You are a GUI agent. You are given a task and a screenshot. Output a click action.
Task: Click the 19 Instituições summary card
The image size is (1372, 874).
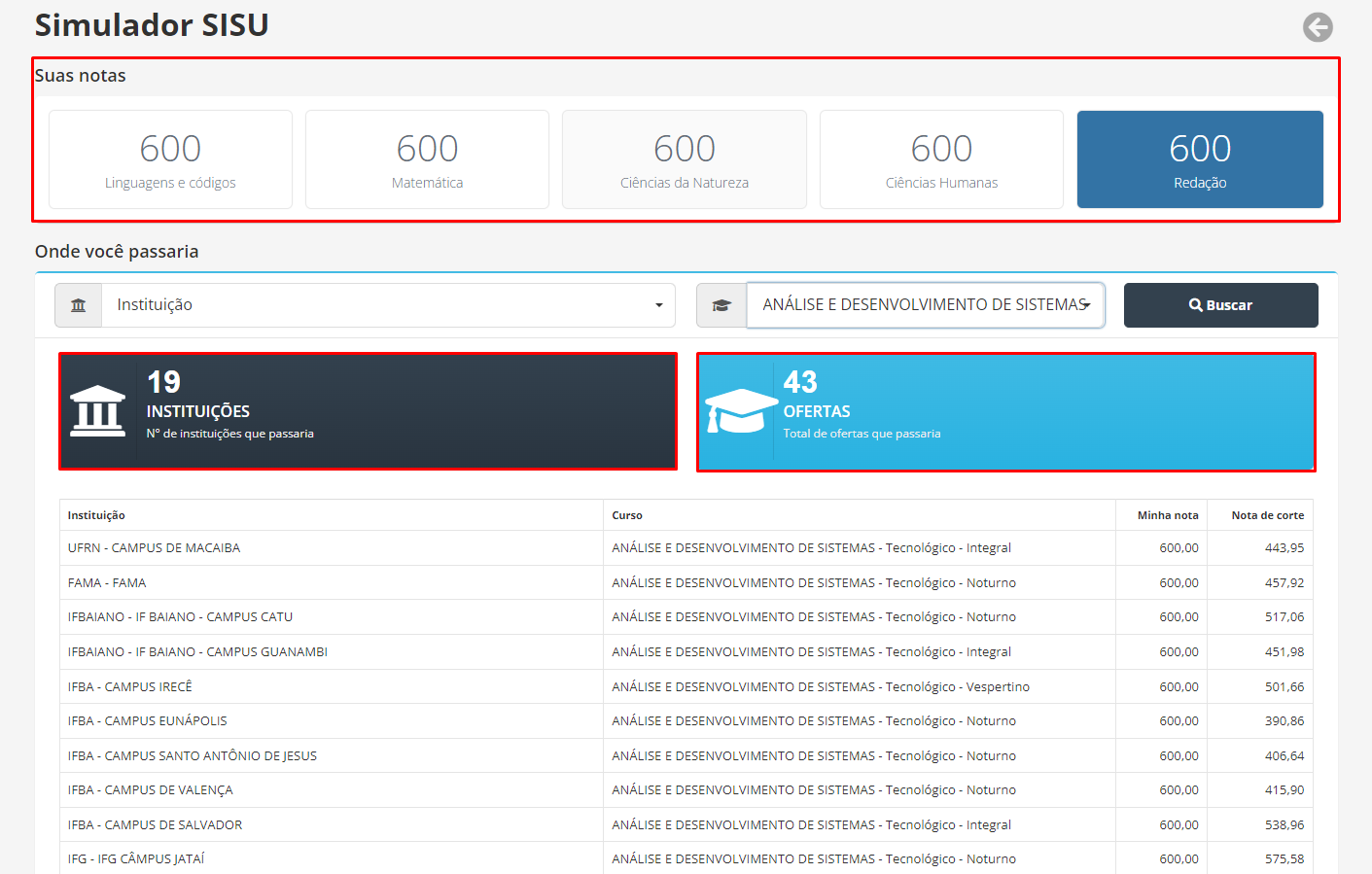click(x=368, y=411)
